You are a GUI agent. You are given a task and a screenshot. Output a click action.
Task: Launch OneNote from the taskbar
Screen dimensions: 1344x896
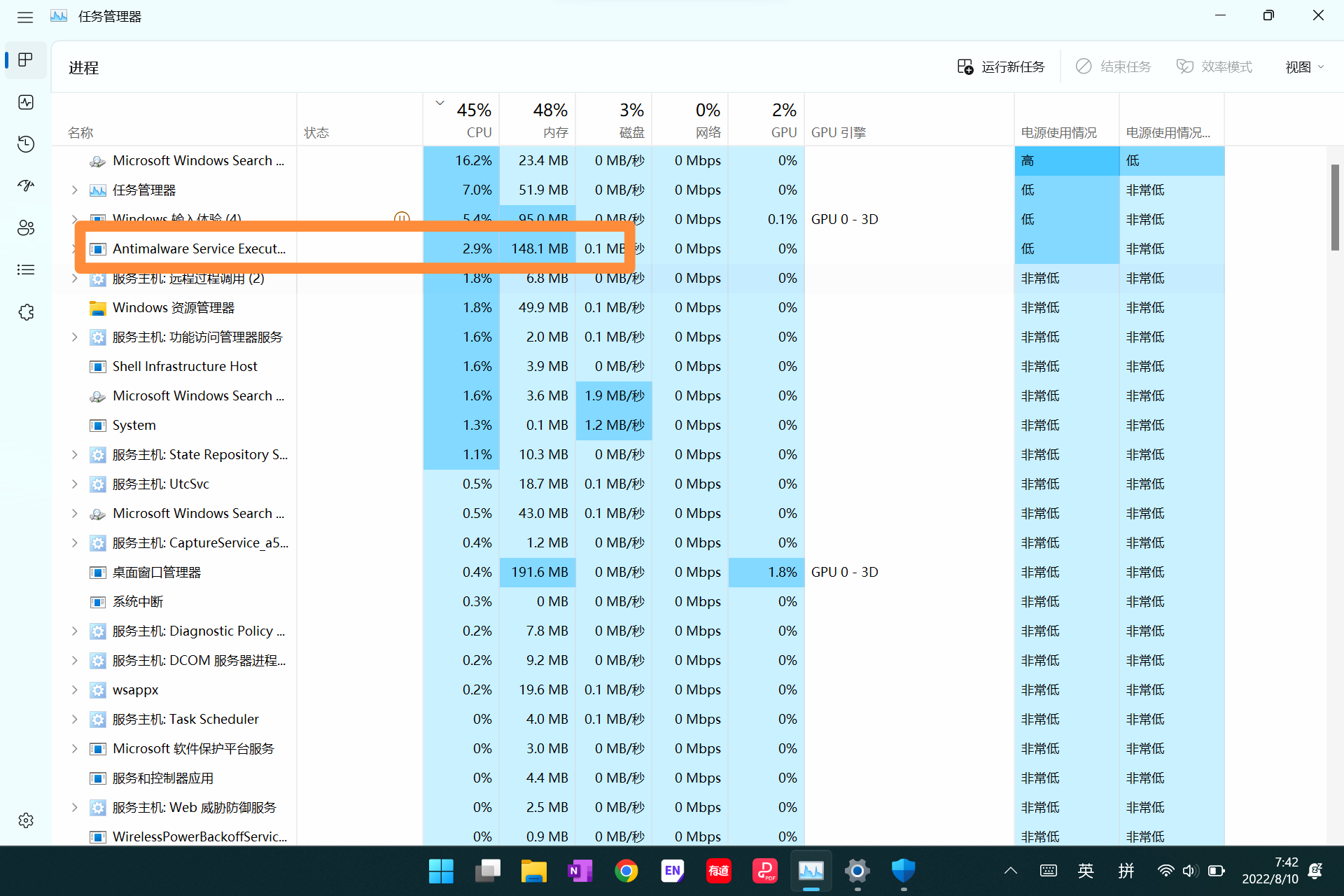pyautogui.click(x=580, y=871)
